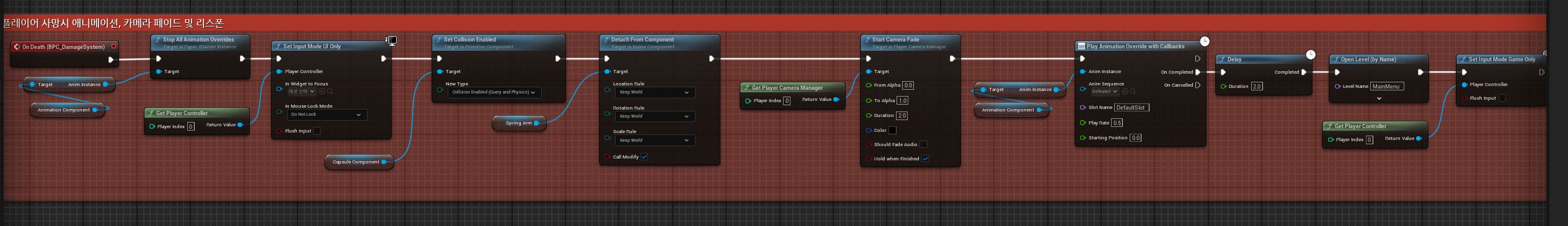Toggle Flush Input on Set Input Mode Game Only
Viewport: 1568px width, 226px height.
pos(1502,98)
